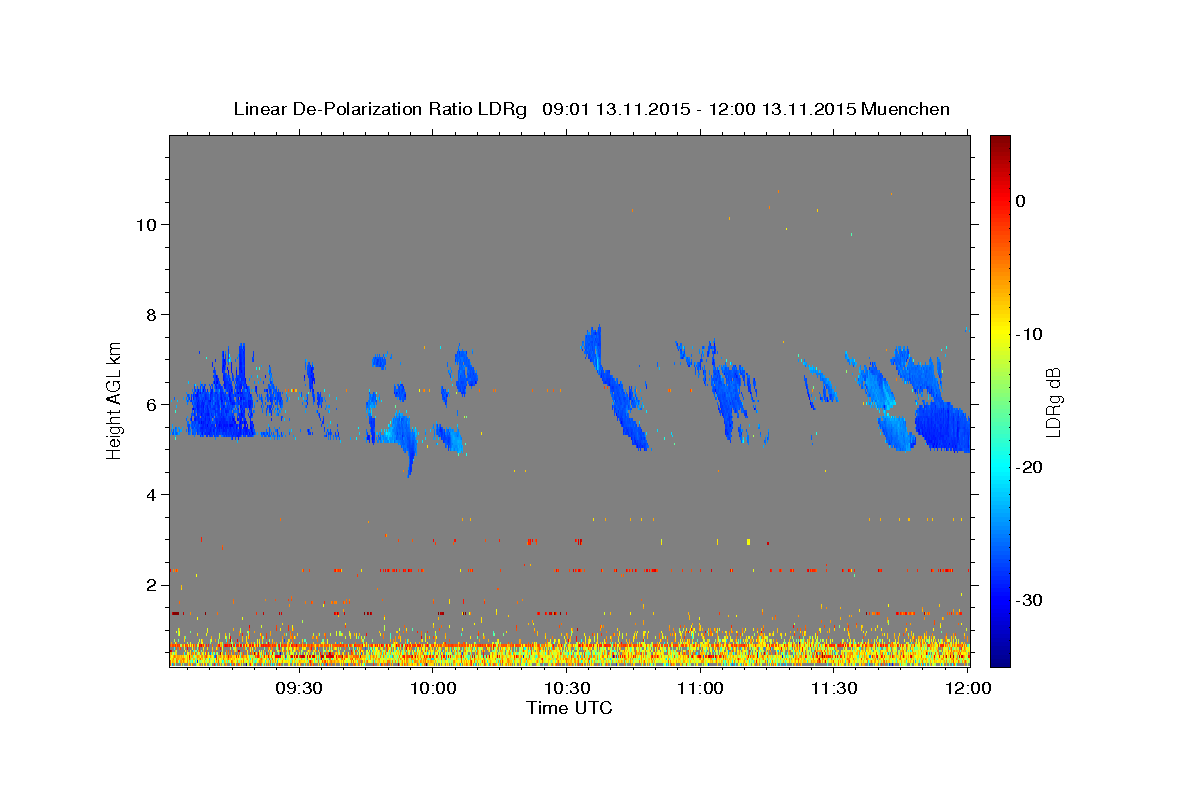This screenshot has width=1200, height=800.
Task: Click the 11:00 time tick label
Action: pos(701,688)
